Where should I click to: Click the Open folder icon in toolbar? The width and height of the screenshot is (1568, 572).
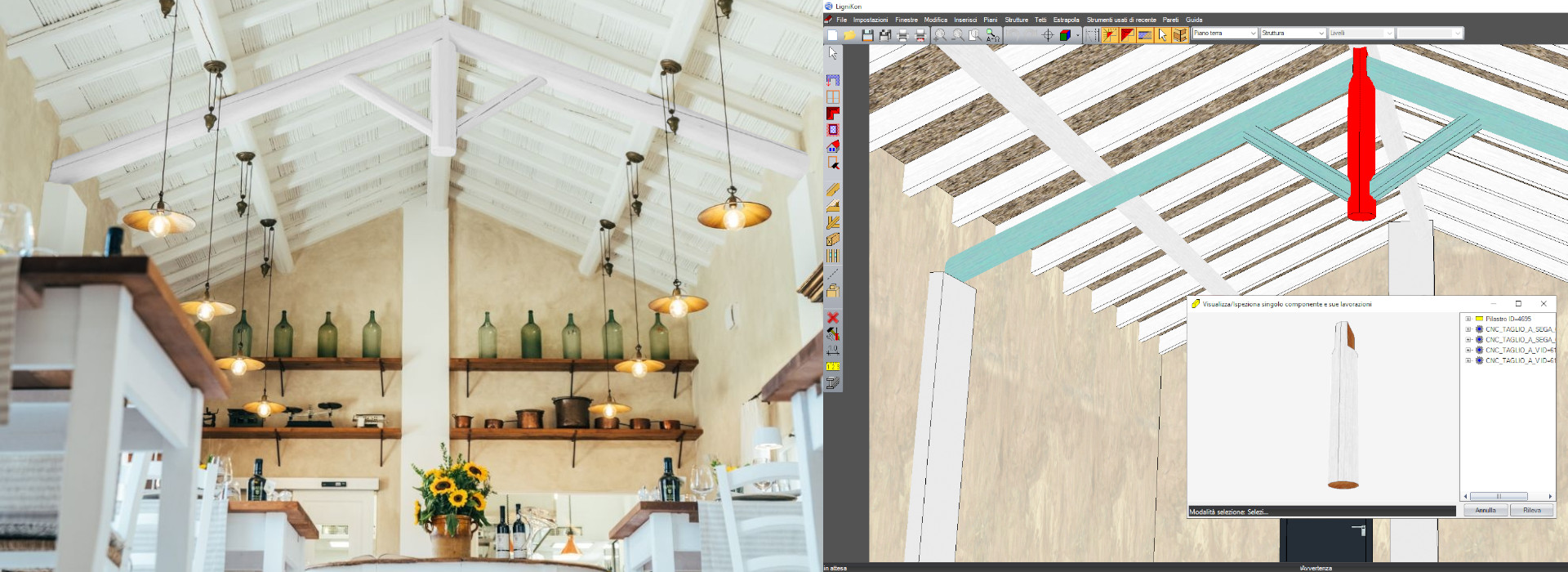tap(849, 35)
